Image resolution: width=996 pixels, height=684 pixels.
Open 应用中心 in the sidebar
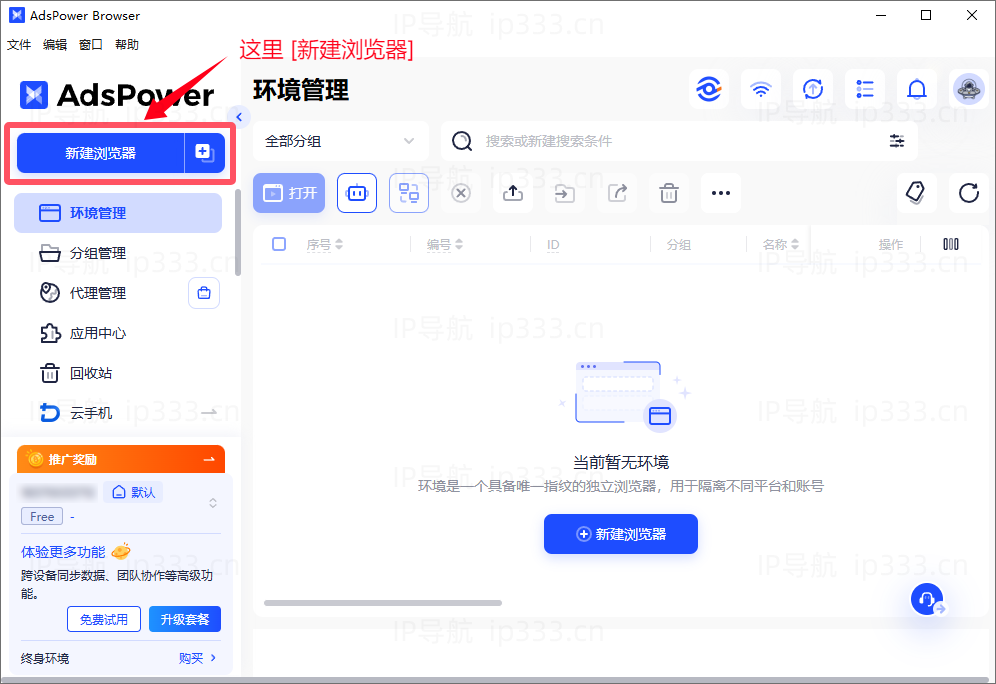(x=118, y=333)
